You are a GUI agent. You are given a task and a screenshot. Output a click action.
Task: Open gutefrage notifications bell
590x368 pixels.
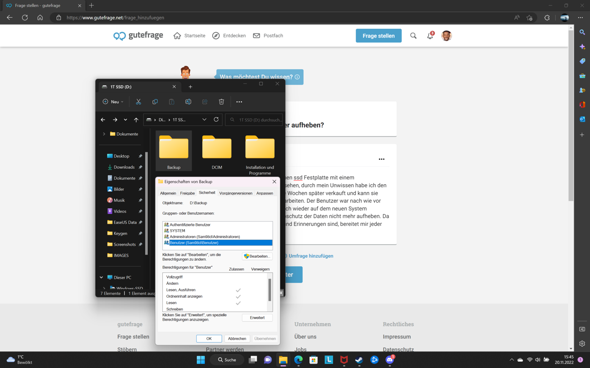coord(430,36)
